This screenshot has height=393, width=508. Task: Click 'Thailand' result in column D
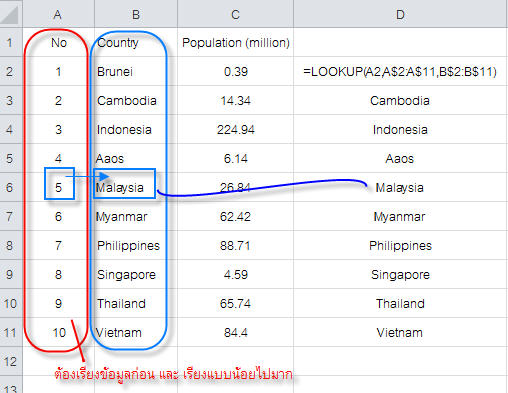(401, 303)
